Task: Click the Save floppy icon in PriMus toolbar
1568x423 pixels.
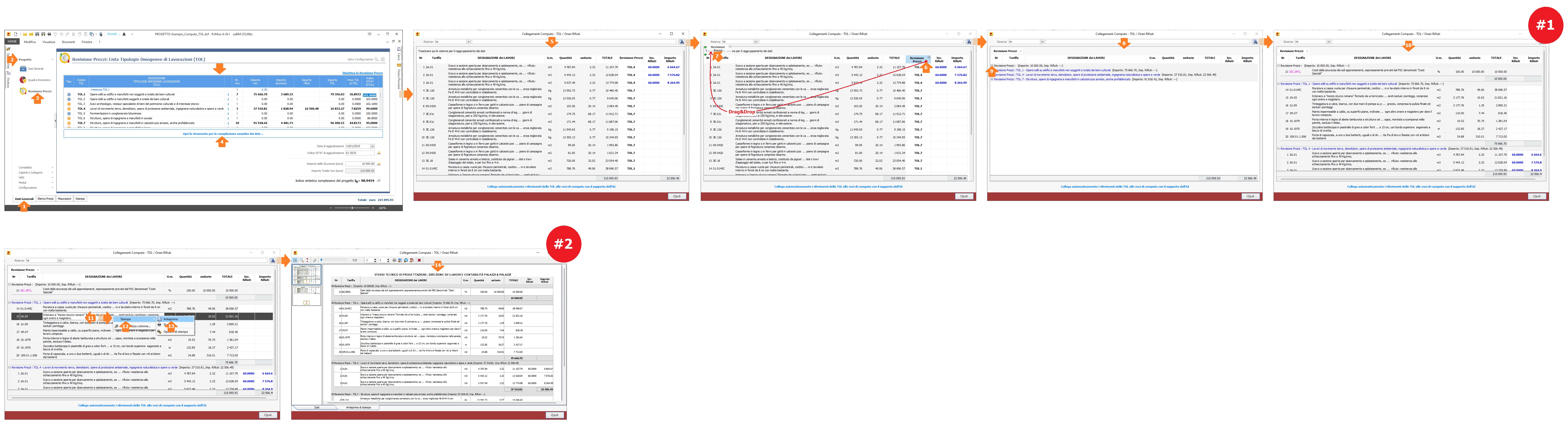Action: point(37,34)
